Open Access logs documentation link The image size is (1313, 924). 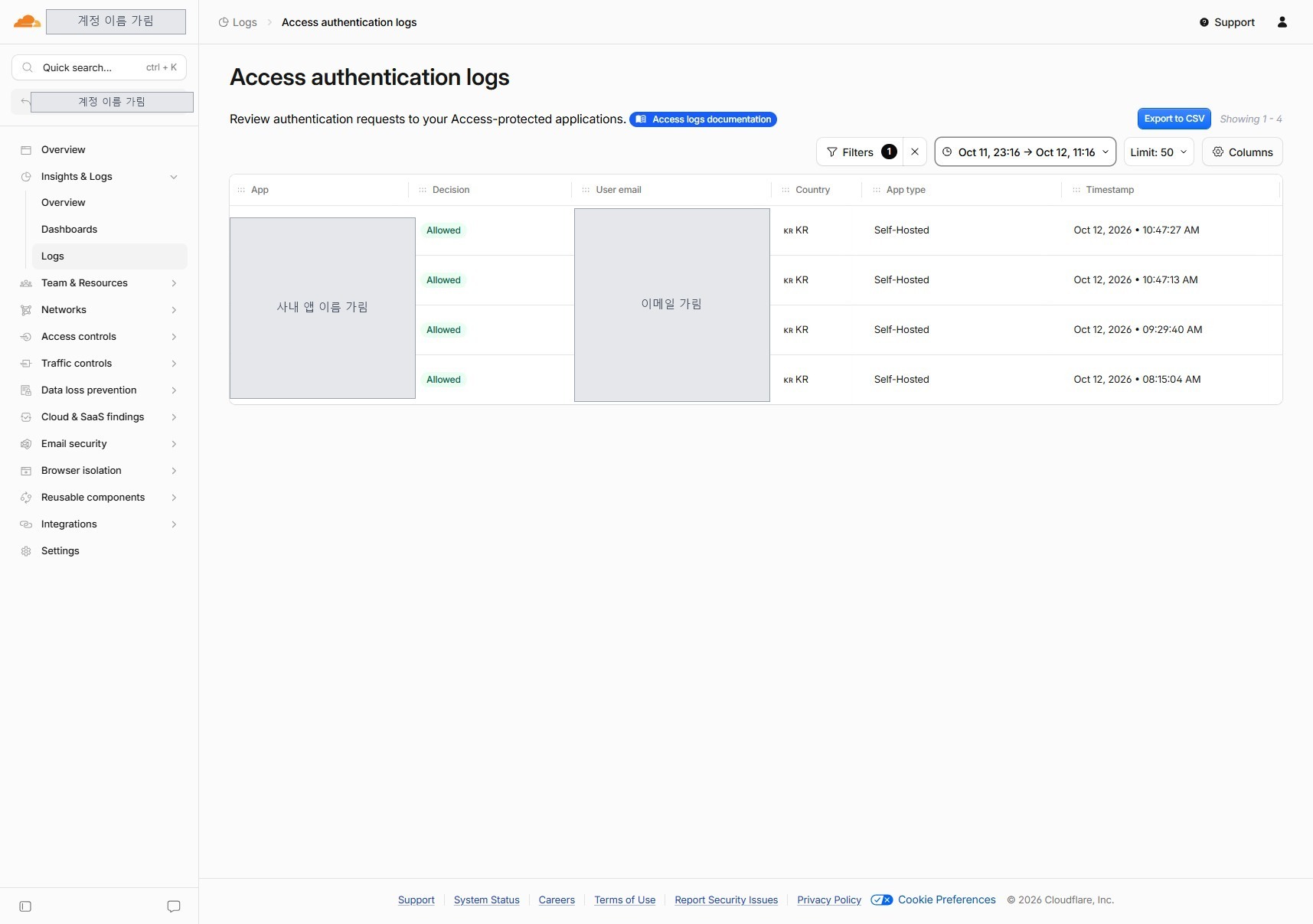coord(703,119)
